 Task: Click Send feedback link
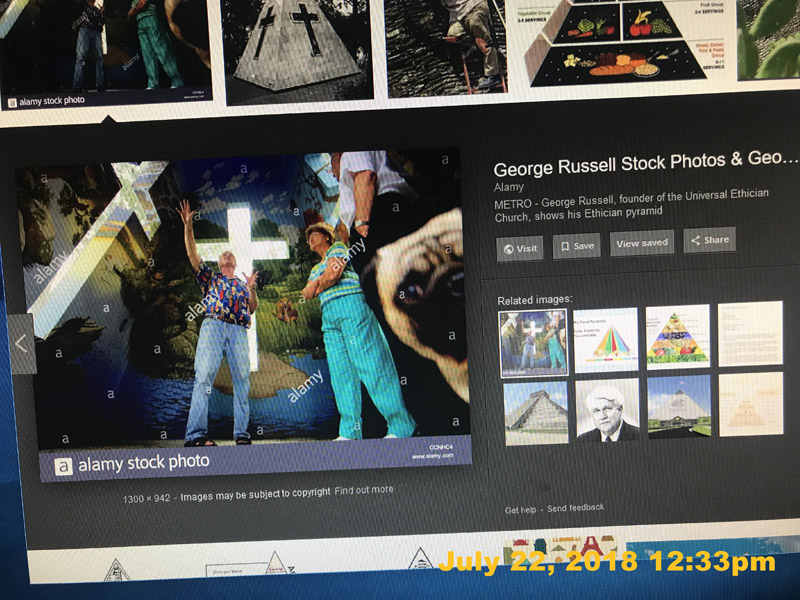(x=576, y=508)
